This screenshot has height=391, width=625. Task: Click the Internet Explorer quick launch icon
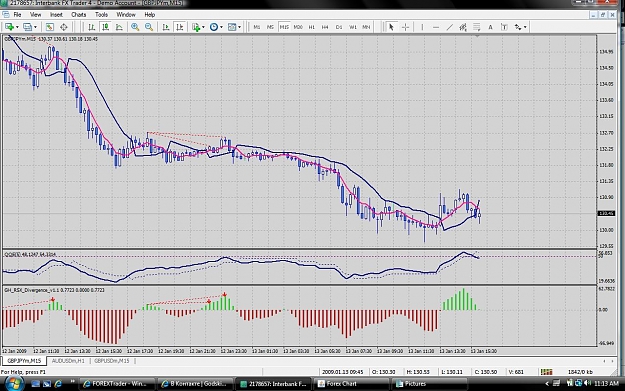point(58,384)
